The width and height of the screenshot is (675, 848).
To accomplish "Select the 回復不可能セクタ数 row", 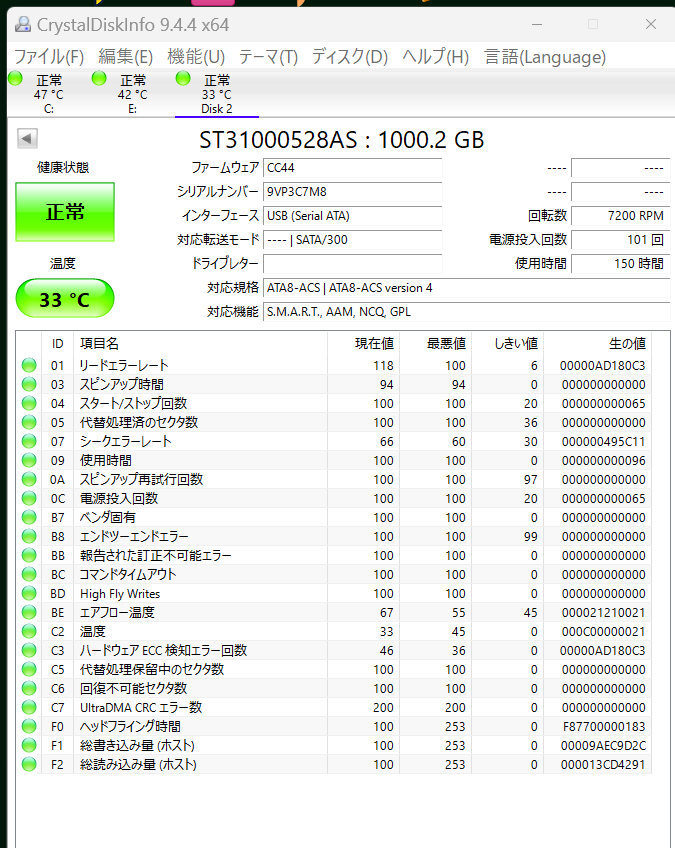I will pyautogui.click(x=334, y=688).
